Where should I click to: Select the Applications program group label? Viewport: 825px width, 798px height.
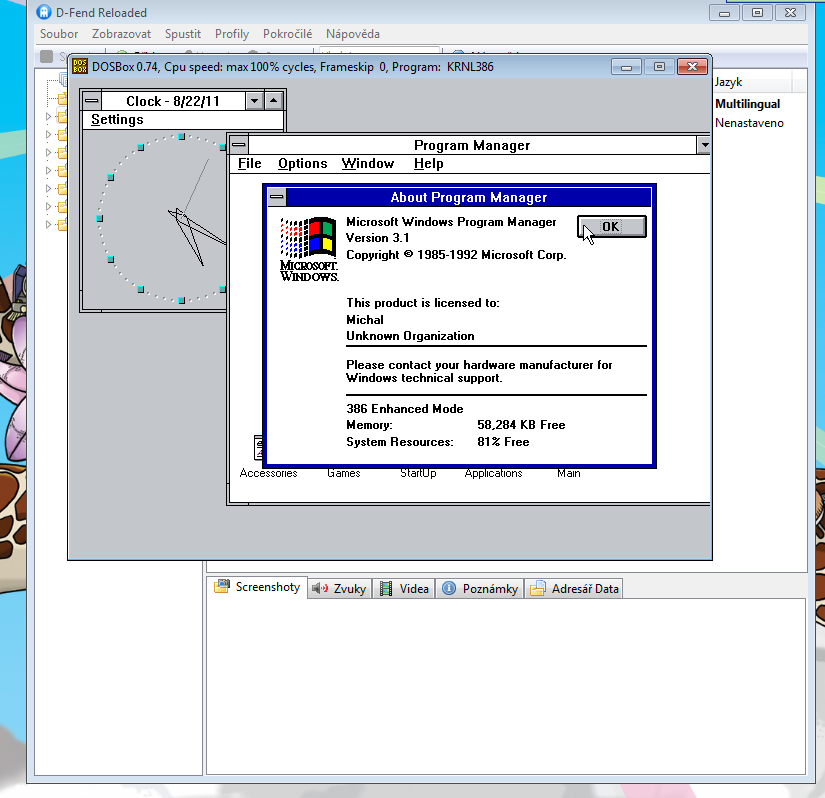(x=494, y=473)
